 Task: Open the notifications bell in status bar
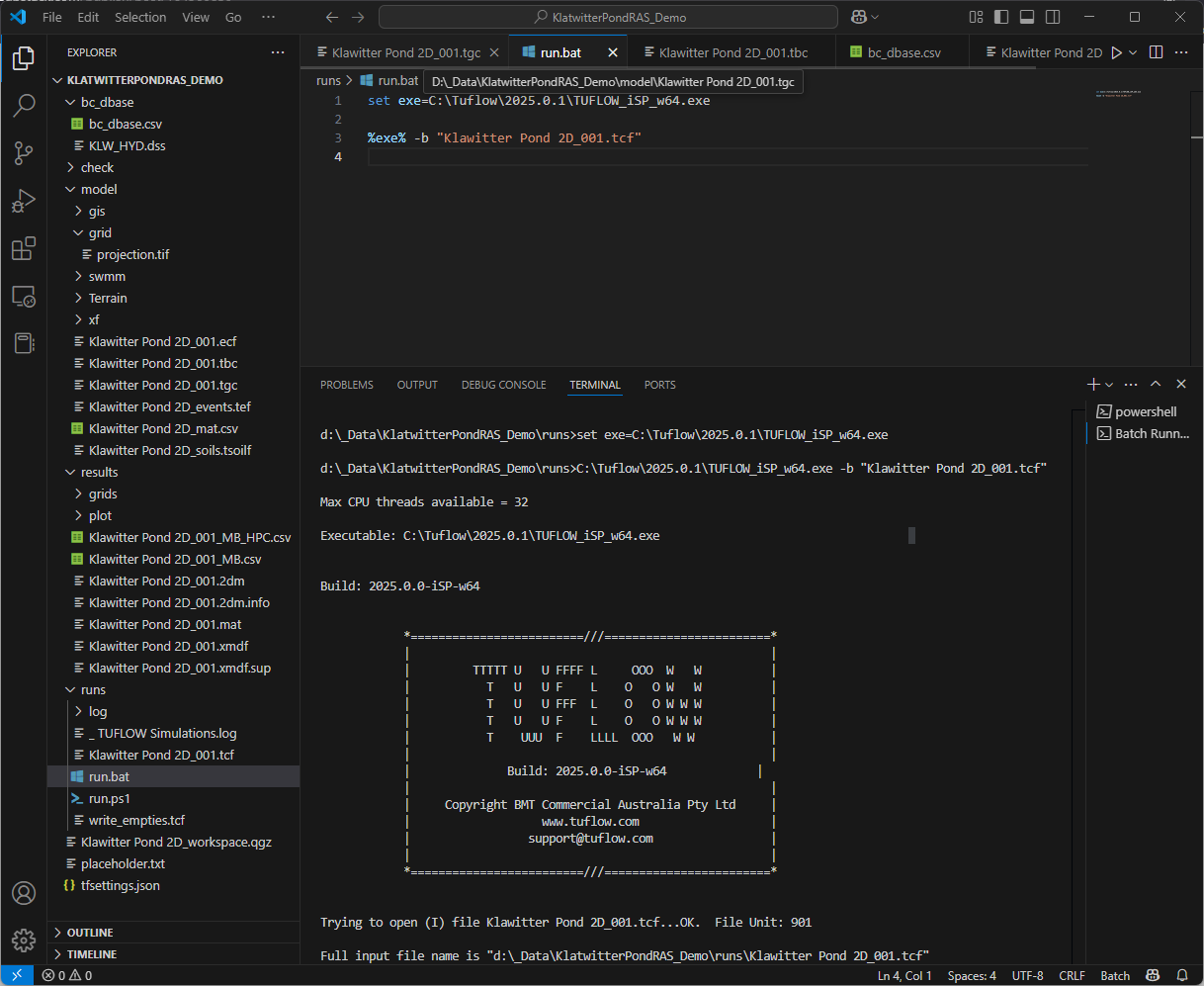pos(1181,975)
